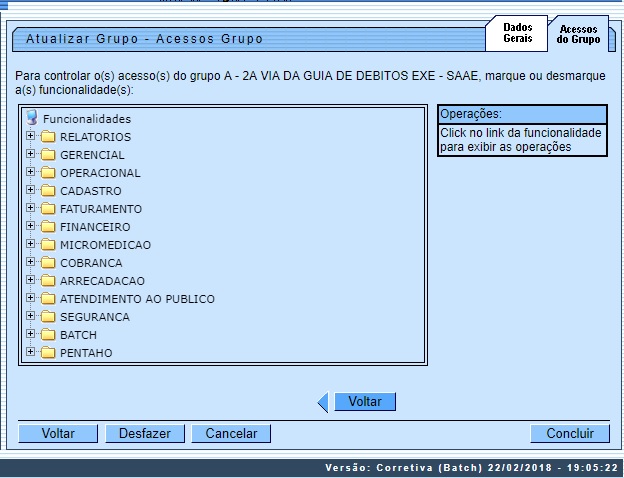Click the left arrow icon beside the center Voltar button
This screenshot has width=624, height=478.
[x=323, y=402]
